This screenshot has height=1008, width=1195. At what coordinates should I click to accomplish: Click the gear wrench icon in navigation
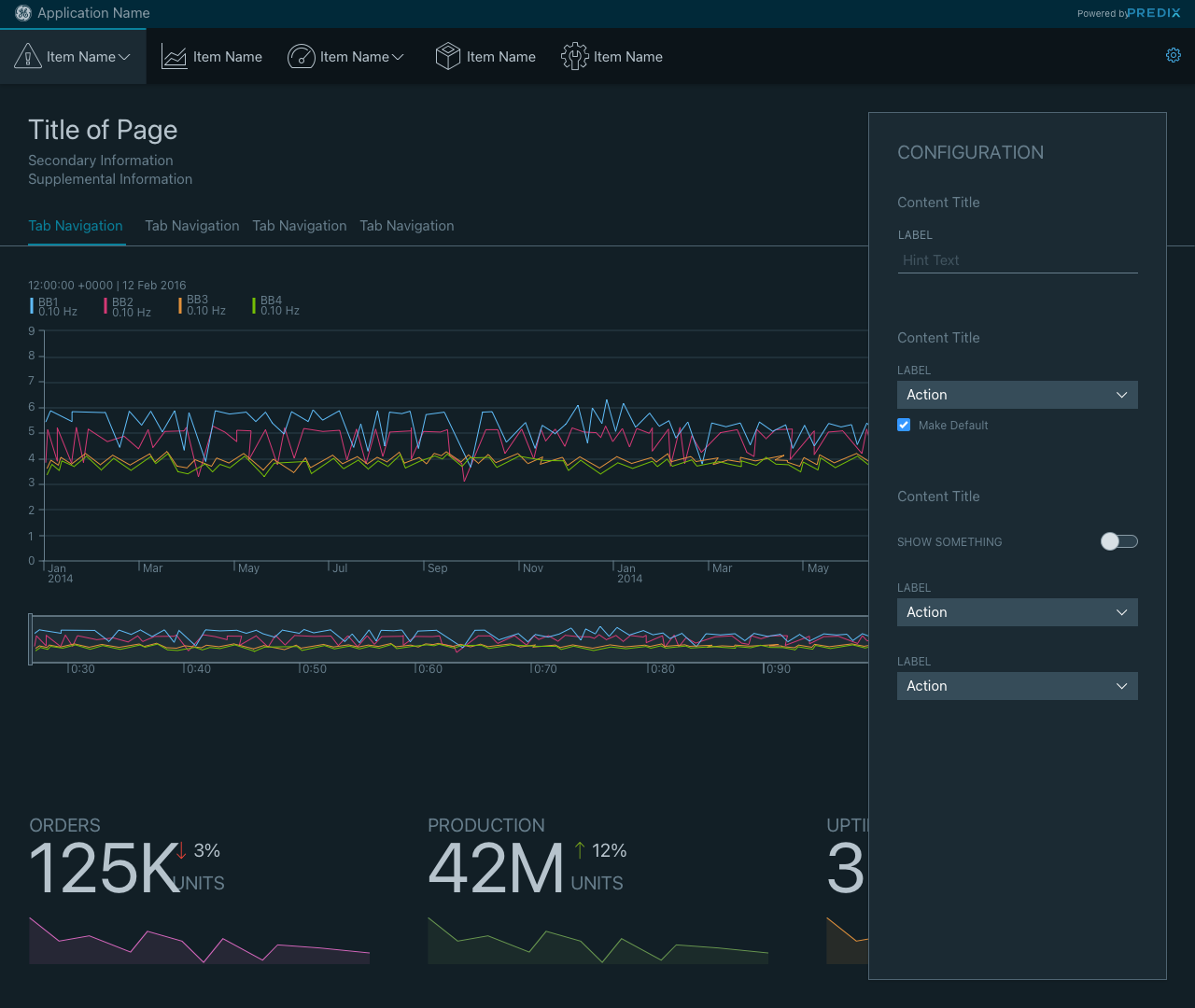click(574, 57)
